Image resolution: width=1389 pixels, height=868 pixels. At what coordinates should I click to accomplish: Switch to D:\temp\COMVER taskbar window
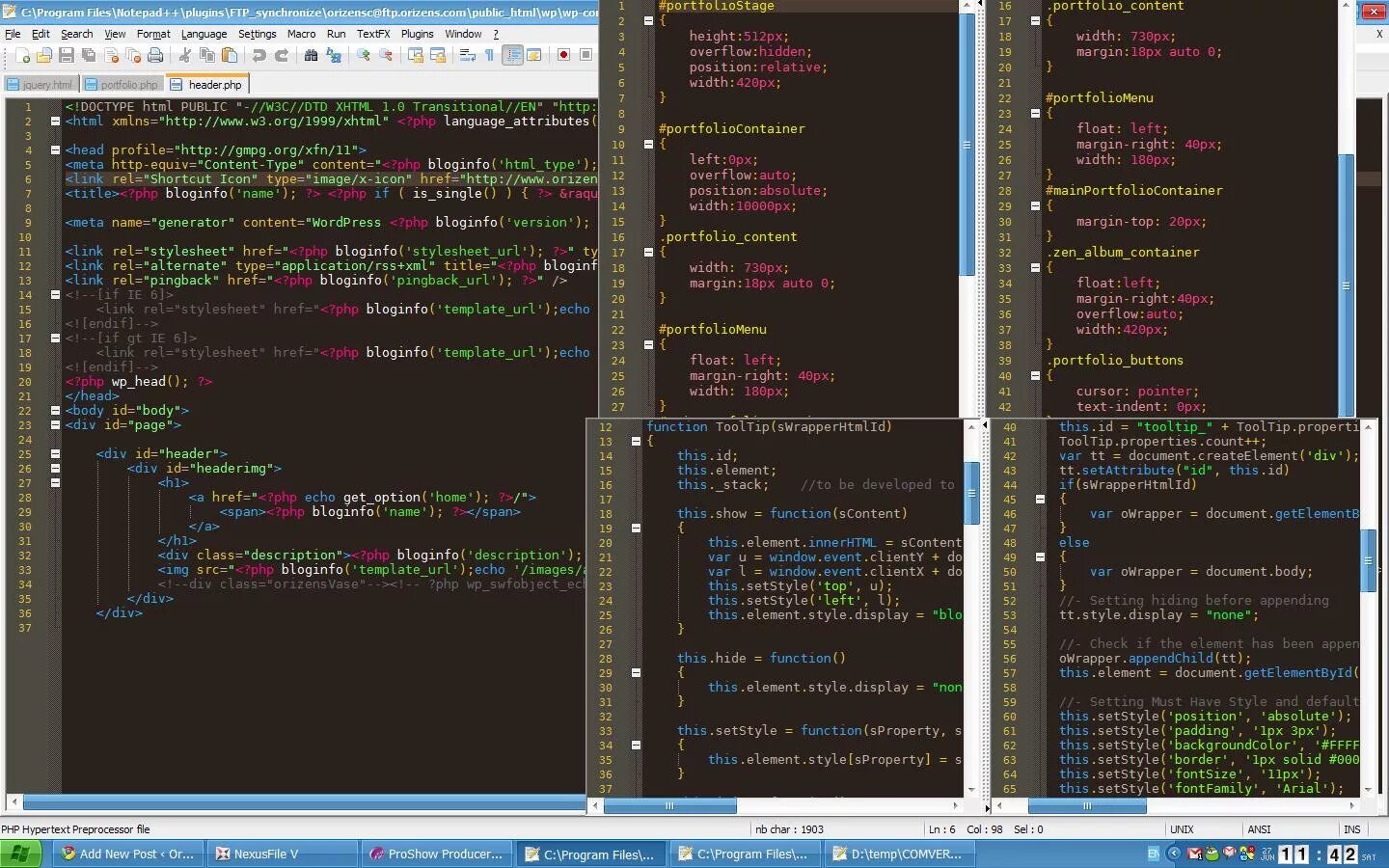[x=900, y=854]
